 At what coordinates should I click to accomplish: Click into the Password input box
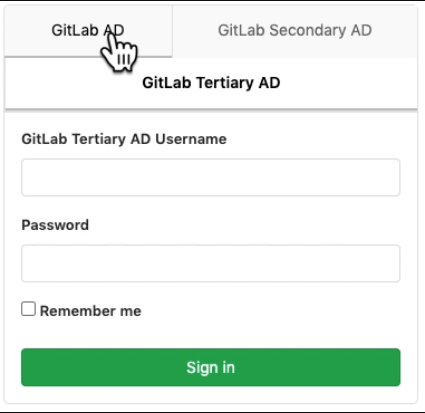tap(211, 263)
